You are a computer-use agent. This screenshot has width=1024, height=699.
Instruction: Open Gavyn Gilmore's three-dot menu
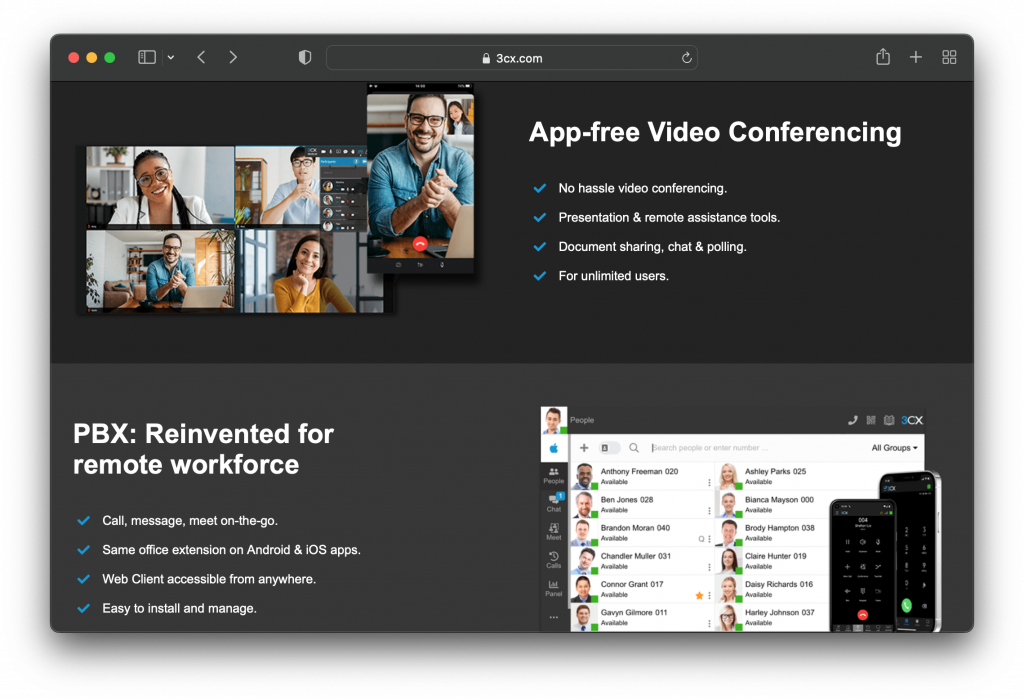709,623
